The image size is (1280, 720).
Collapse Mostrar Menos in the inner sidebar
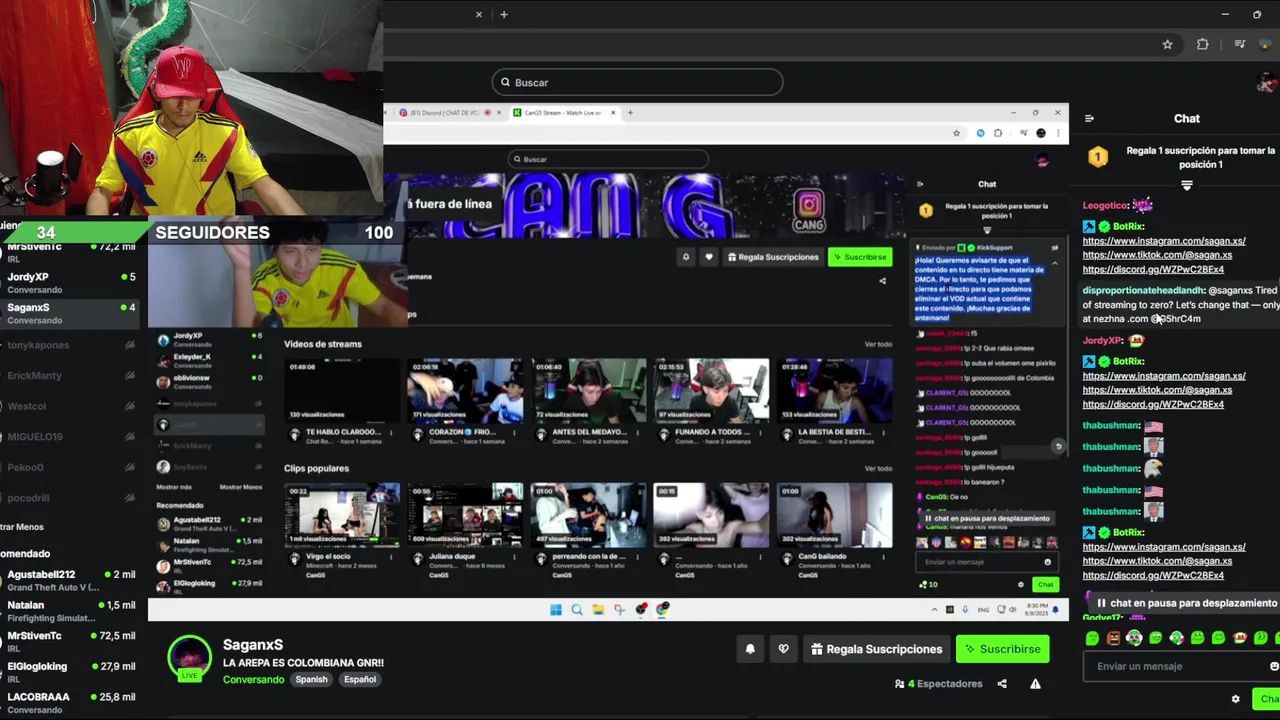[x=240, y=487]
